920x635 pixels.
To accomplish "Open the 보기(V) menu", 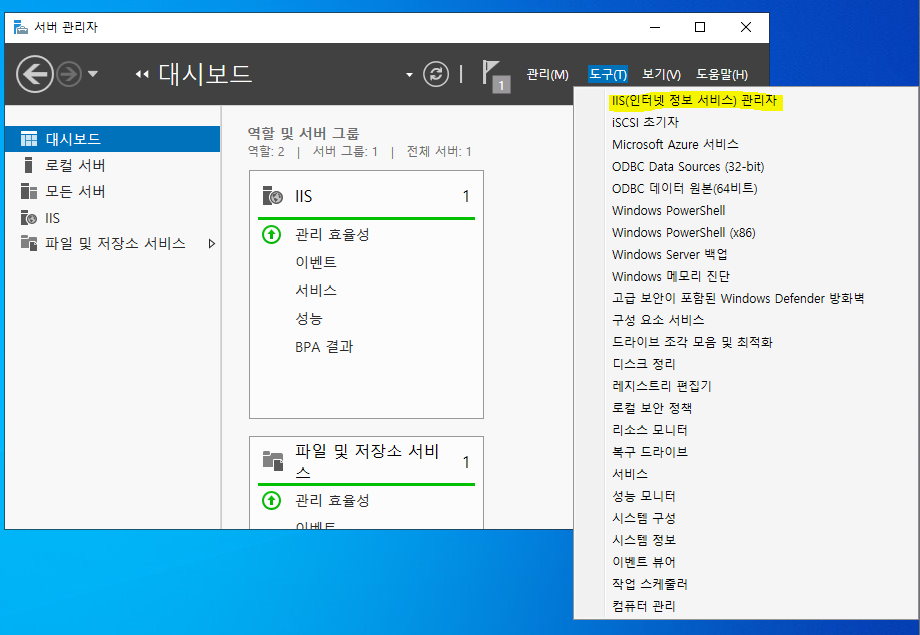I will pos(661,75).
